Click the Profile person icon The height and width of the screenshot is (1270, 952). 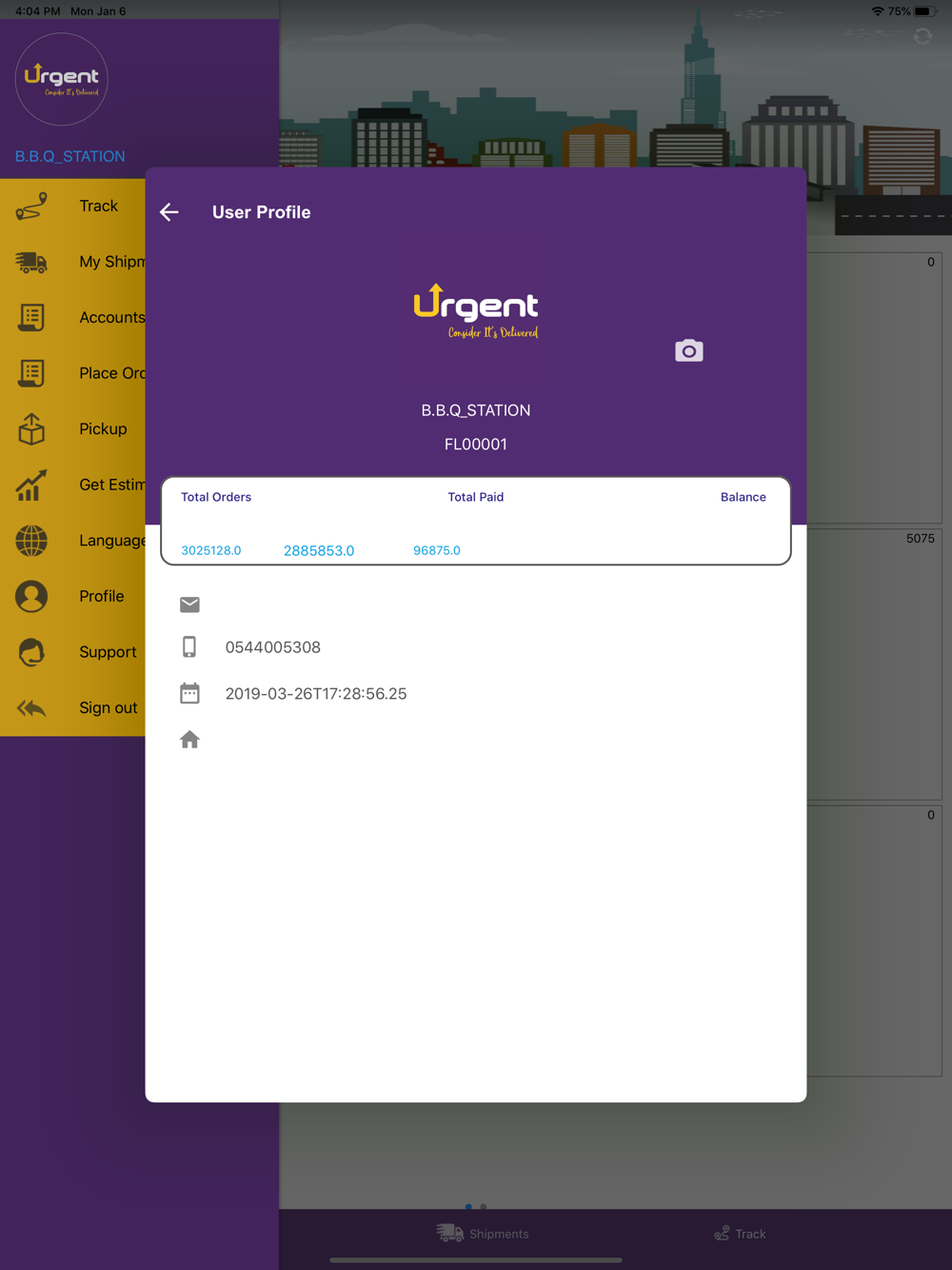coord(31,596)
